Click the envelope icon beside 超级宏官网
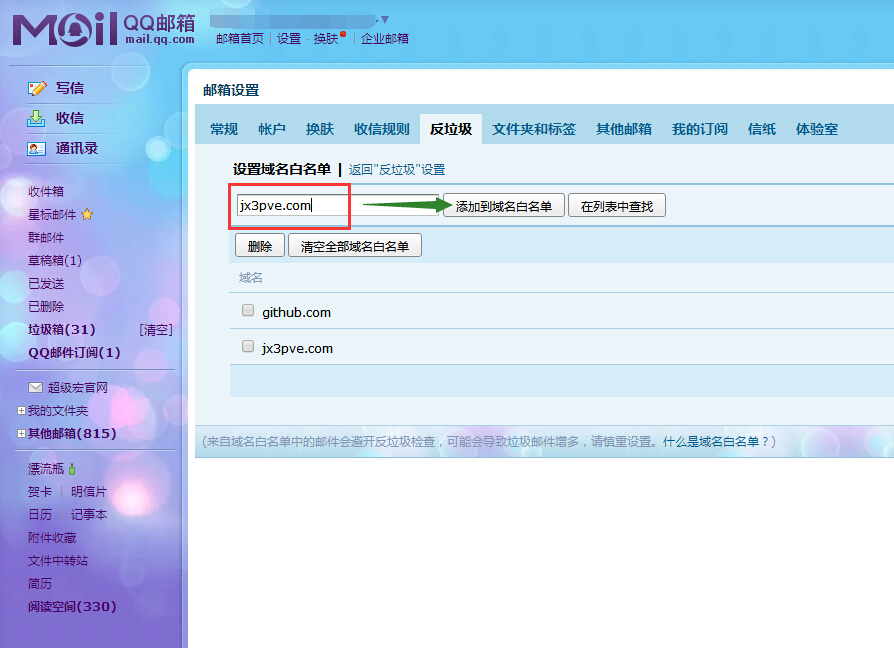This screenshot has width=894, height=648. tap(36, 388)
